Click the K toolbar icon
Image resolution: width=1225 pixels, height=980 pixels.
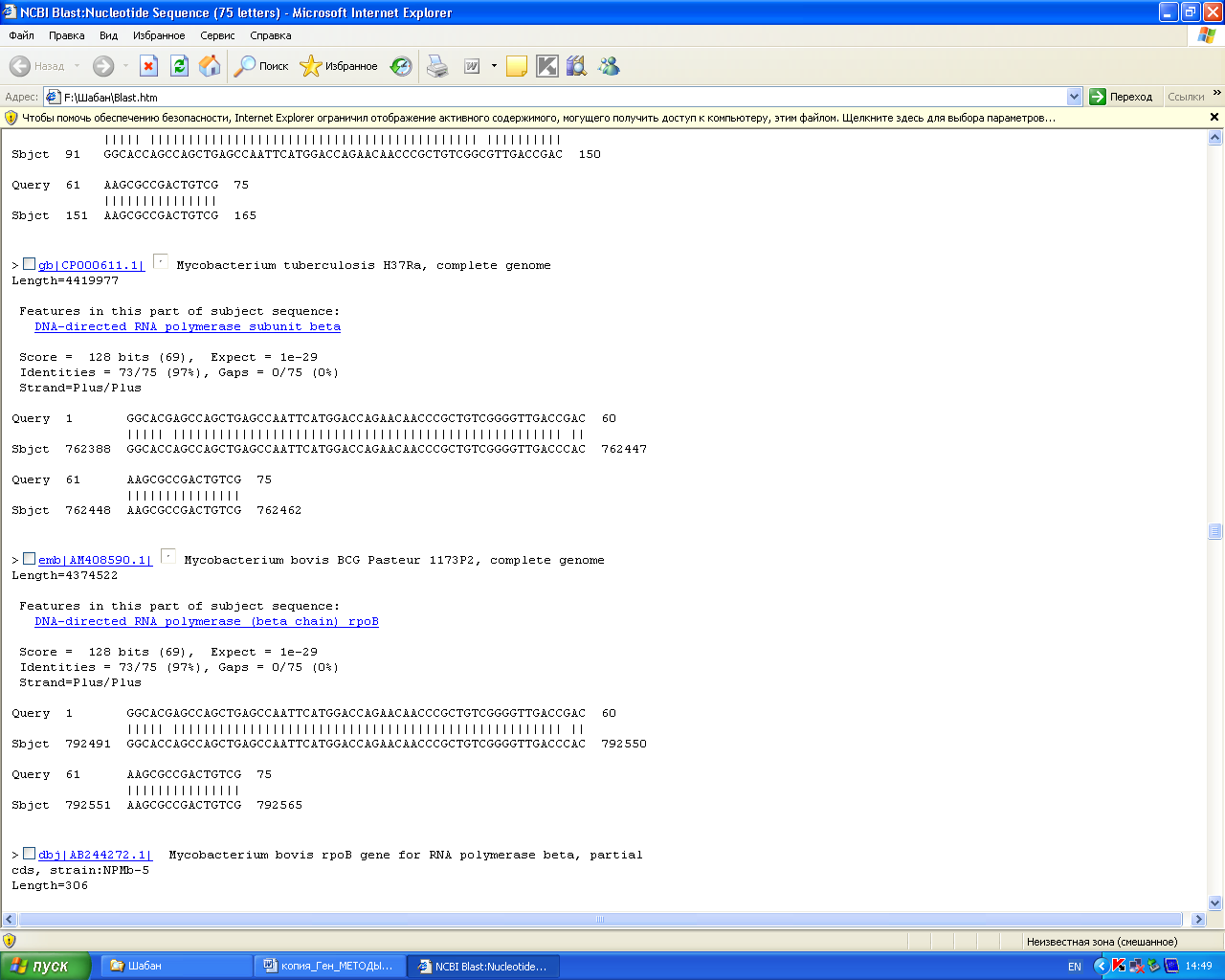[x=546, y=66]
